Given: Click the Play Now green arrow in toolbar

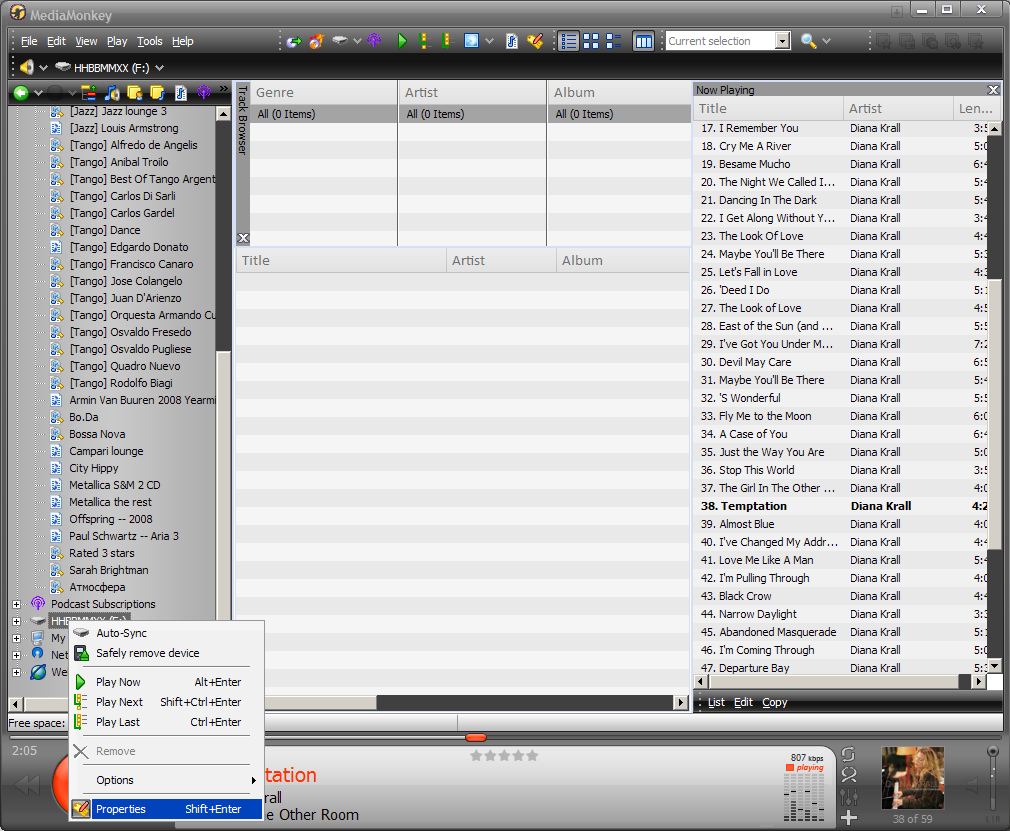Looking at the screenshot, I should coord(402,41).
